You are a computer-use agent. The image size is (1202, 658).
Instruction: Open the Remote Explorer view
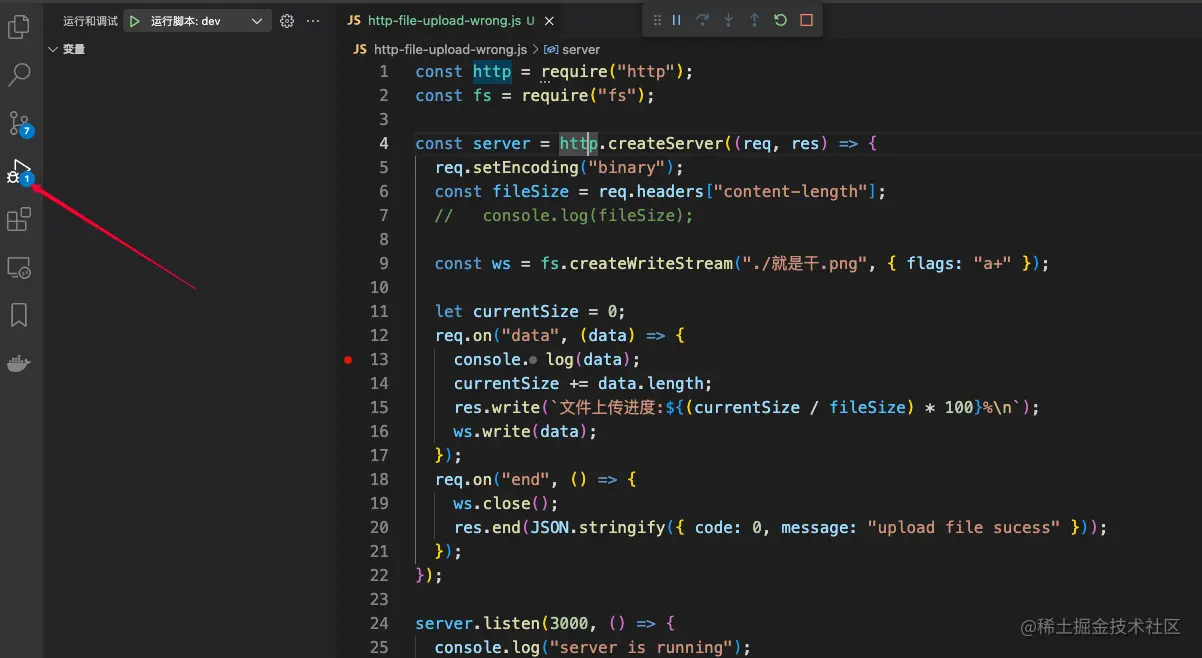(19, 267)
